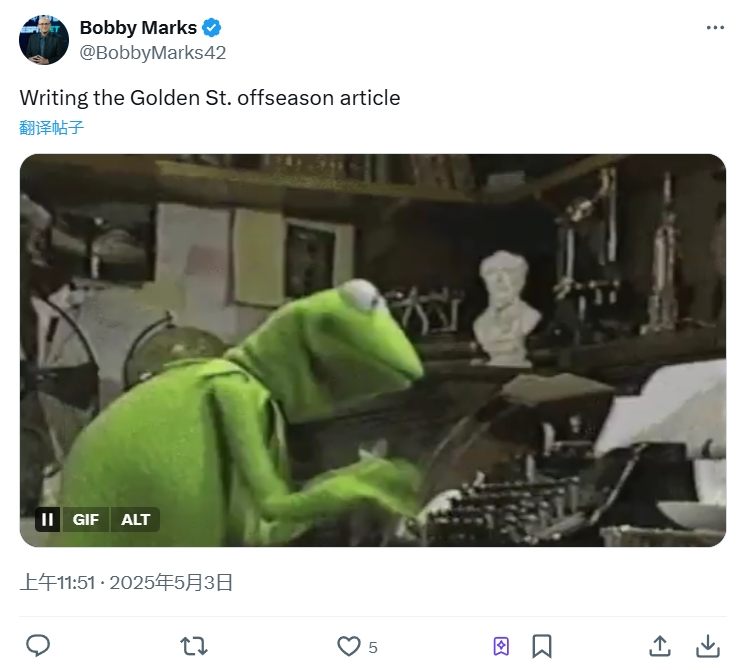Click the blue verified badge
This screenshot has height=670, width=743.
pos(213,27)
